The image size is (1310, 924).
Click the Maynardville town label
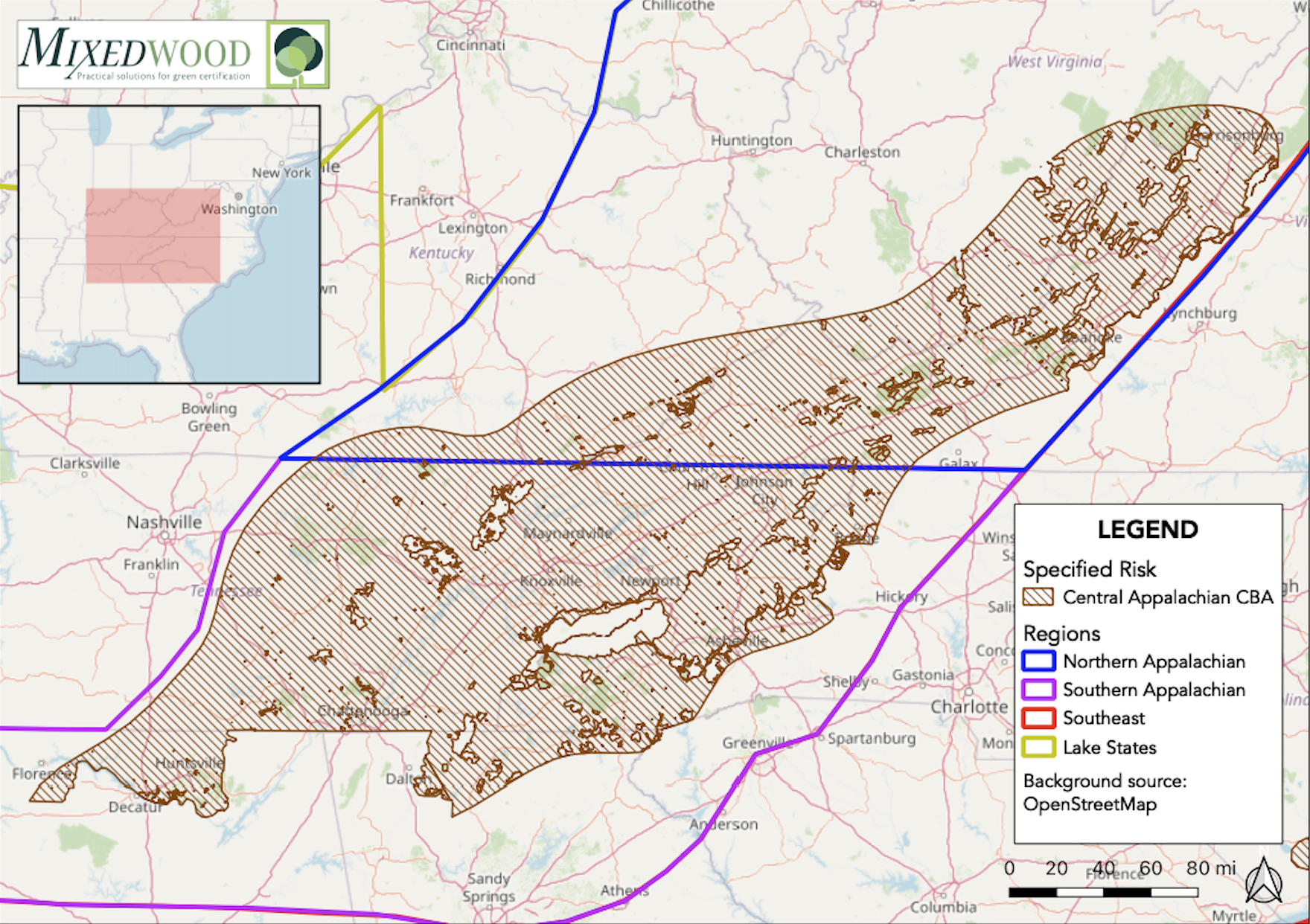tap(567, 533)
